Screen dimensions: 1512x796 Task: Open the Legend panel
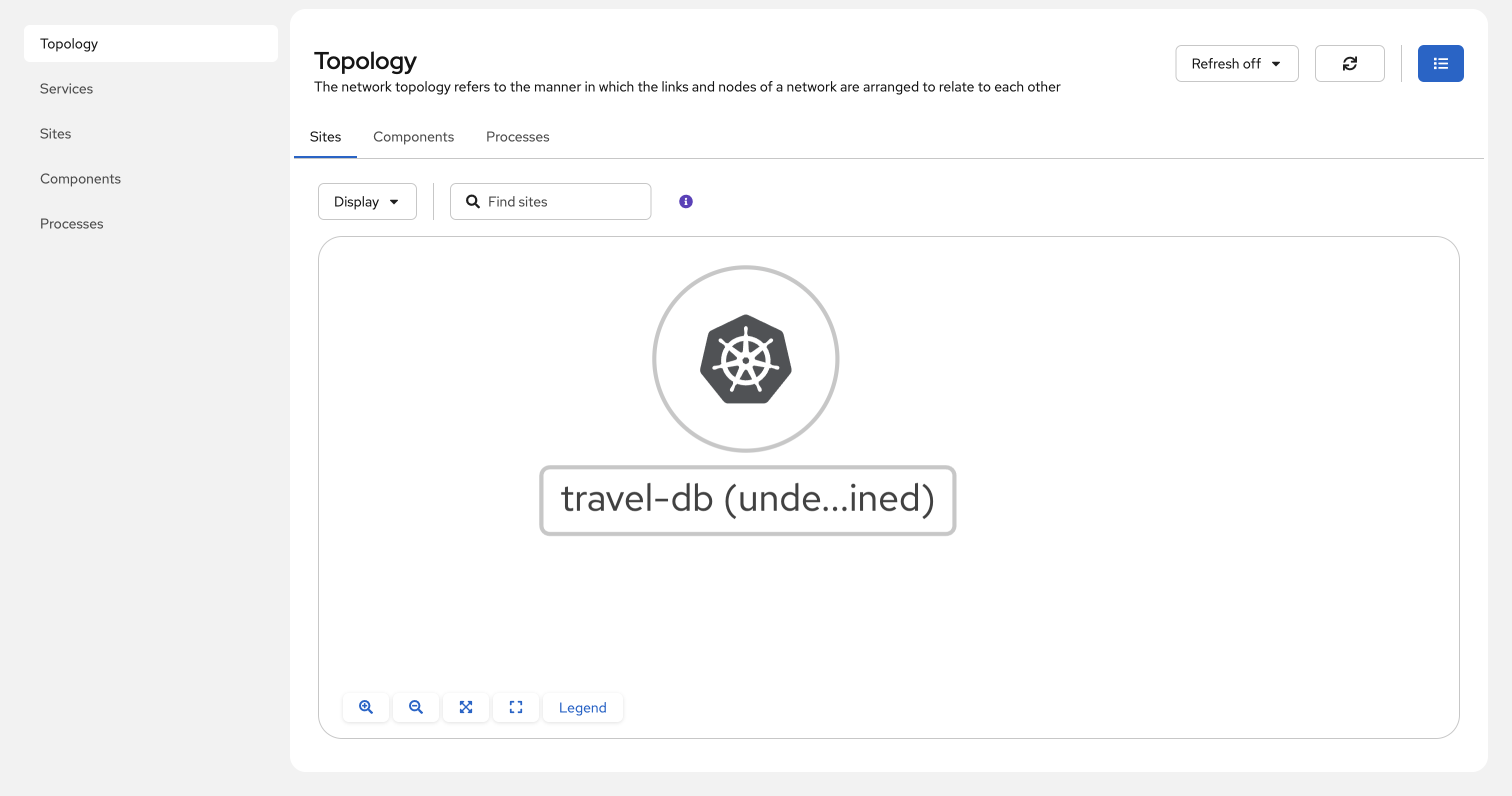click(582, 707)
